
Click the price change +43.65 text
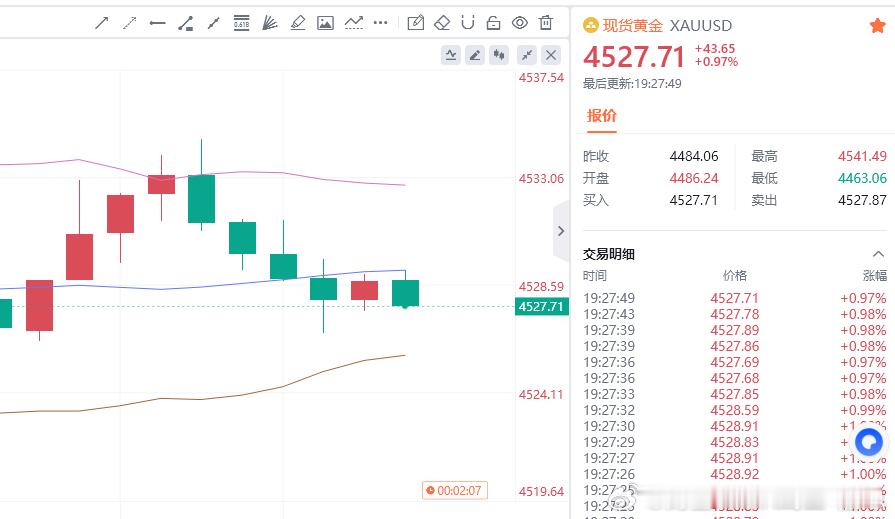tap(715, 49)
